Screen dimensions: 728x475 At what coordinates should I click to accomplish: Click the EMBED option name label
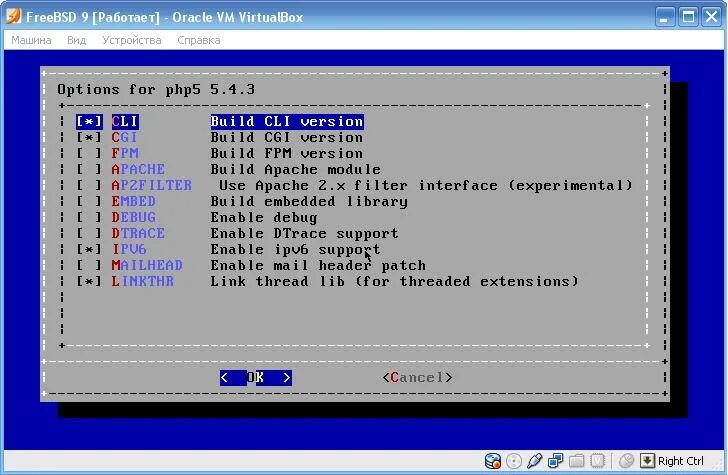(x=133, y=201)
